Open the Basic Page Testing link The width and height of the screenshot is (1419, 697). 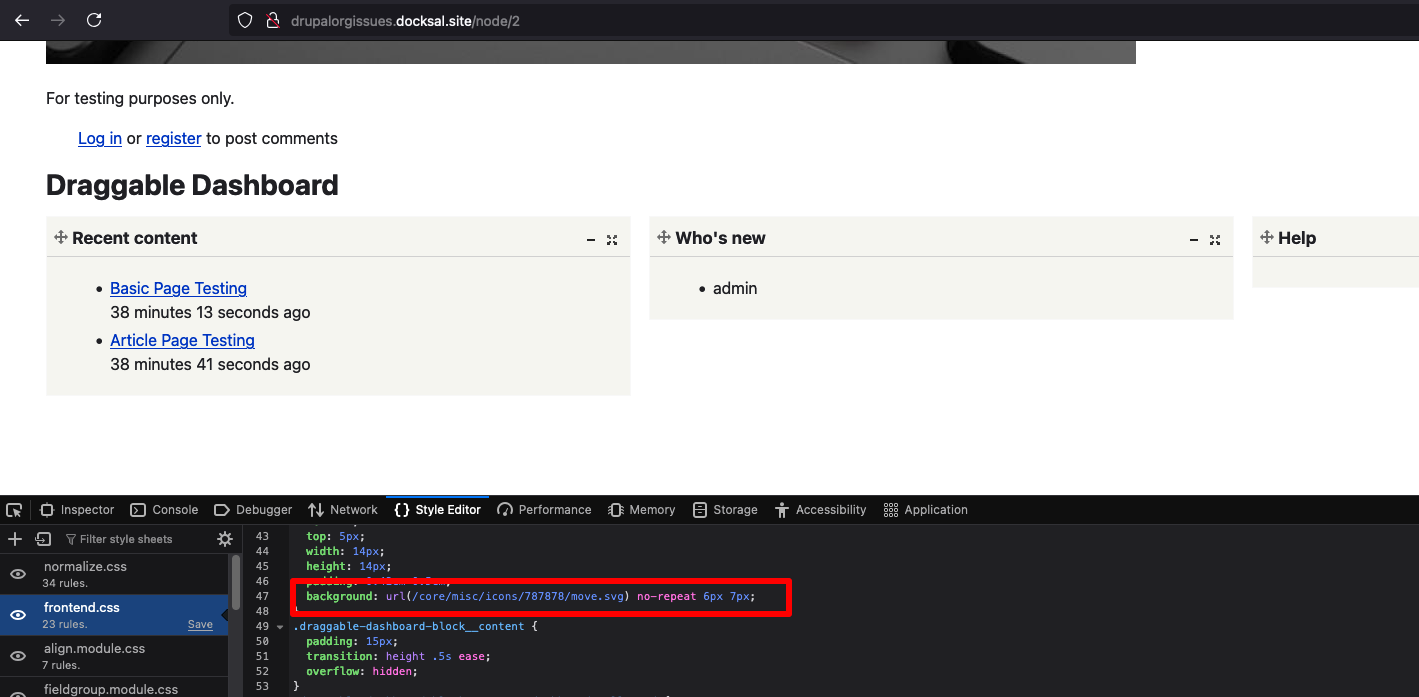[x=178, y=288]
